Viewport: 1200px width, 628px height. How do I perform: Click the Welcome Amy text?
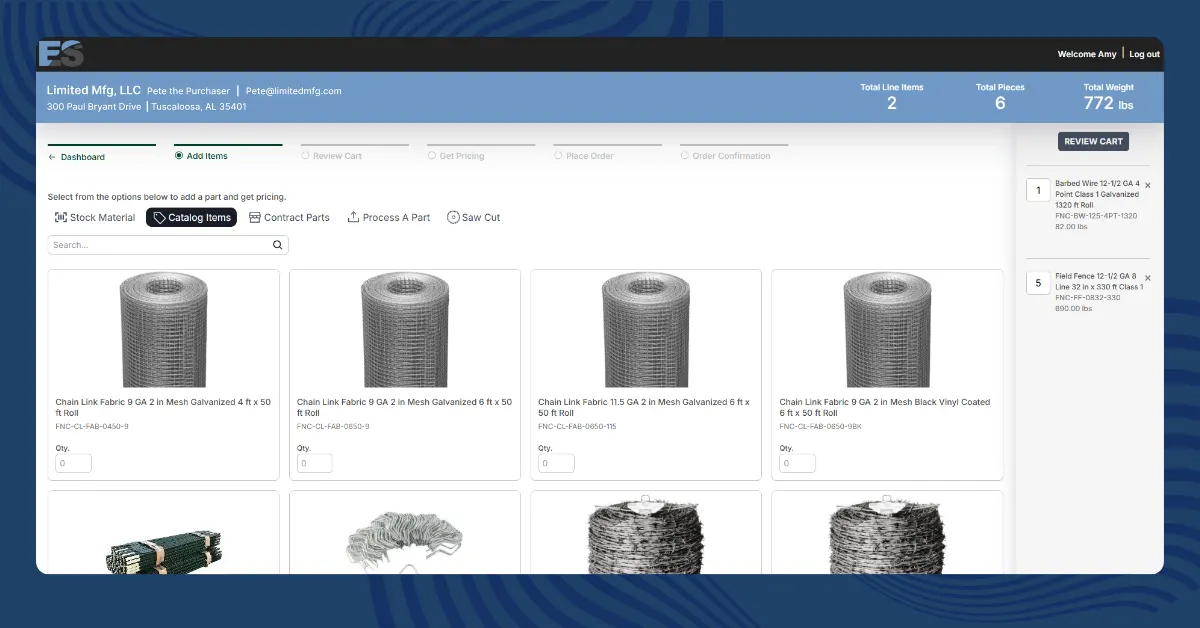pyautogui.click(x=1087, y=54)
